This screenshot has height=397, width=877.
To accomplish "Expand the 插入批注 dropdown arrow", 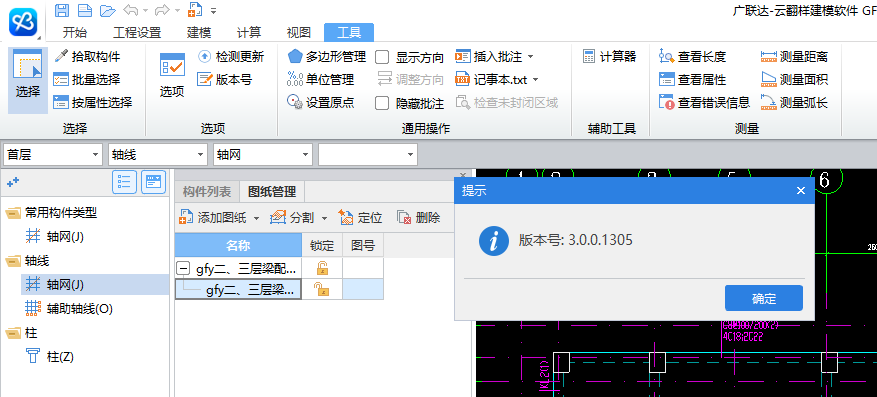I will [x=530, y=57].
